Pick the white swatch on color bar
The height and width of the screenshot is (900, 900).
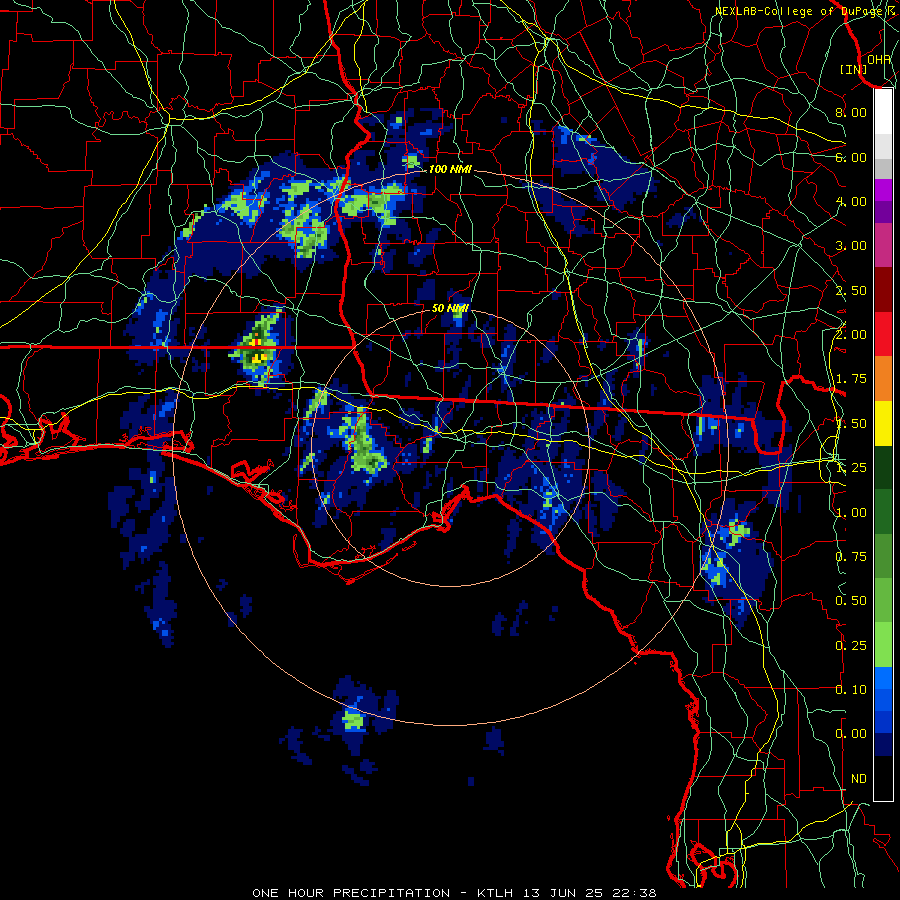tap(883, 112)
